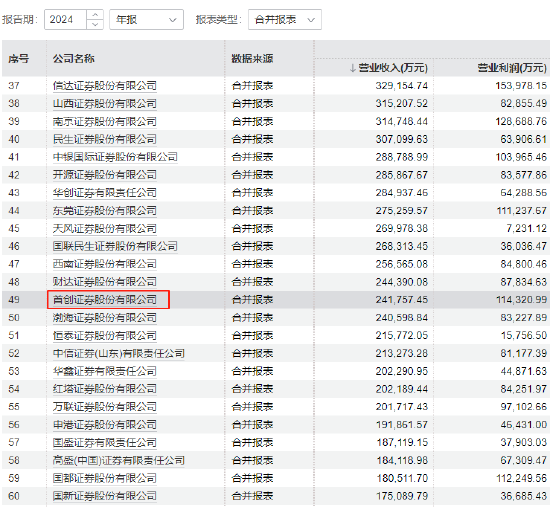Open 开源证券股份有限公司 link
Screen dimensions: 550x507
pyautogui.click(x=105, y=175)
